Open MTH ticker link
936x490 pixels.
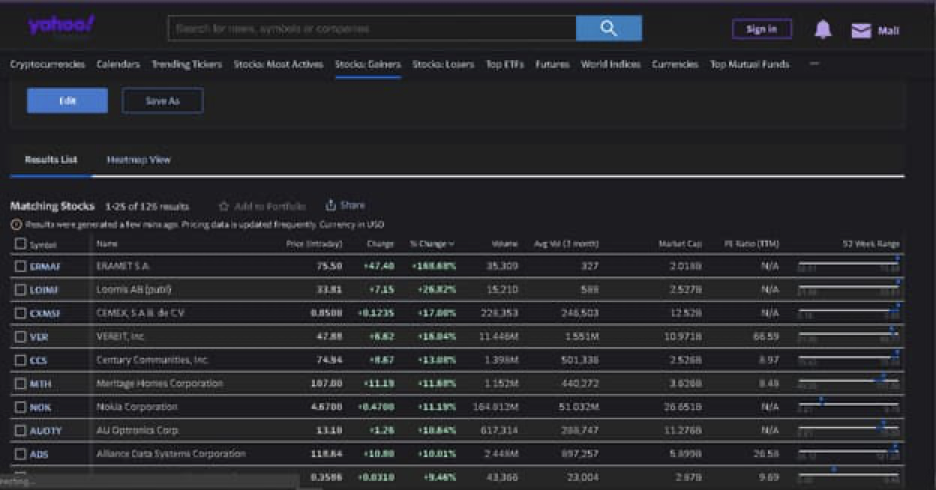pos(41,384)
